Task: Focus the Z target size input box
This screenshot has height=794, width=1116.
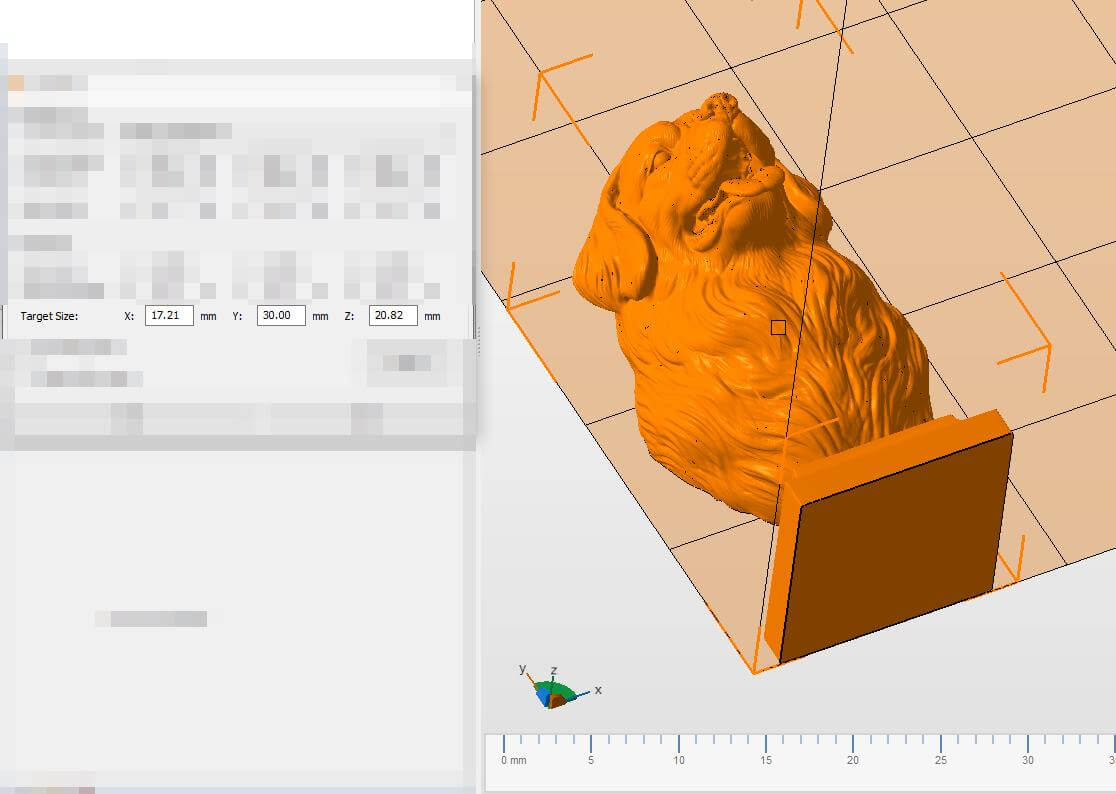Action: coord(393,316)
